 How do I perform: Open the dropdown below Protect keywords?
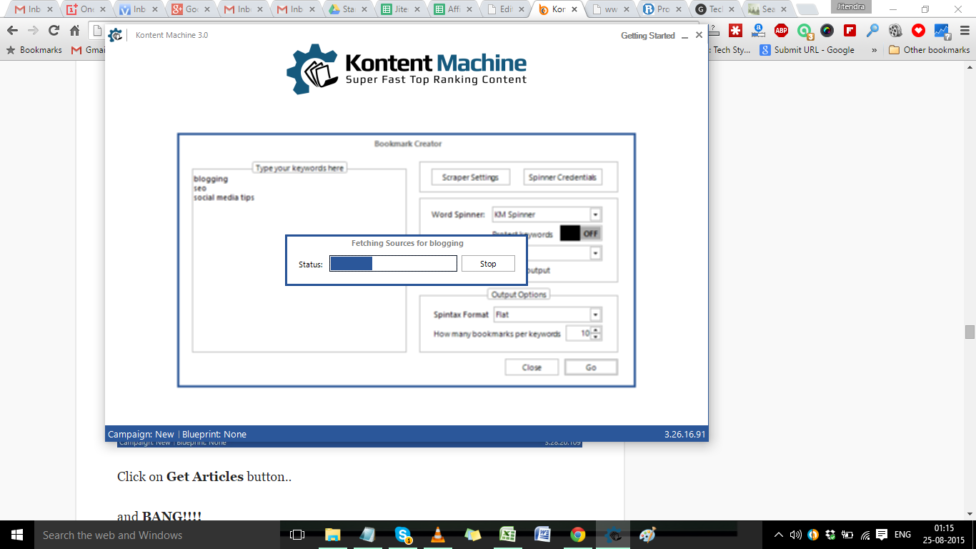pos(595,253)
